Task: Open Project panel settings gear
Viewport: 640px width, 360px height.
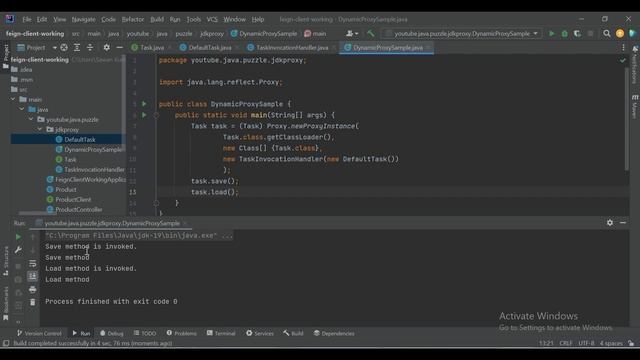Action: [x=107, y=48]
